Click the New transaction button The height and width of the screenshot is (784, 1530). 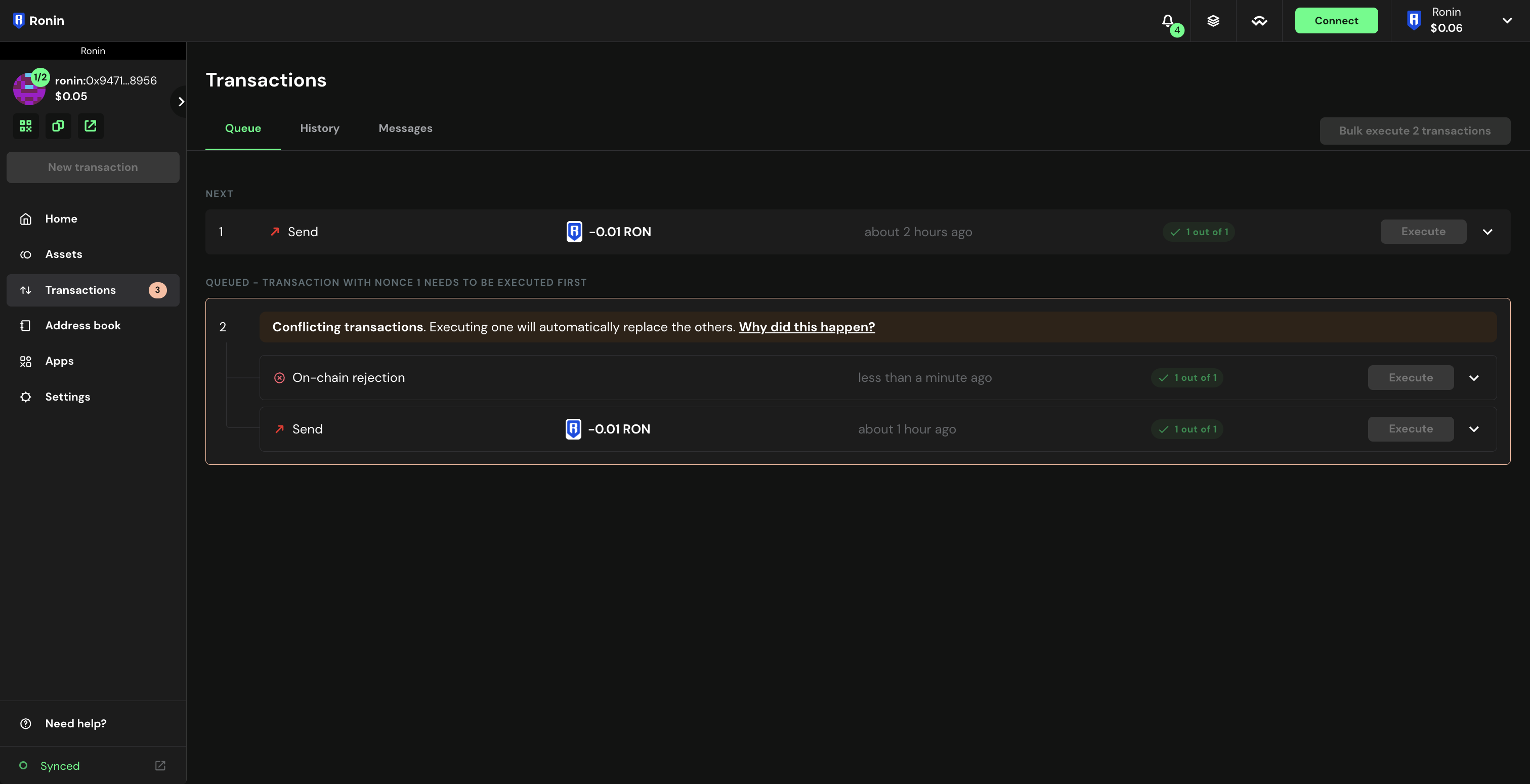pyautogui.click(x=93, y=167)
